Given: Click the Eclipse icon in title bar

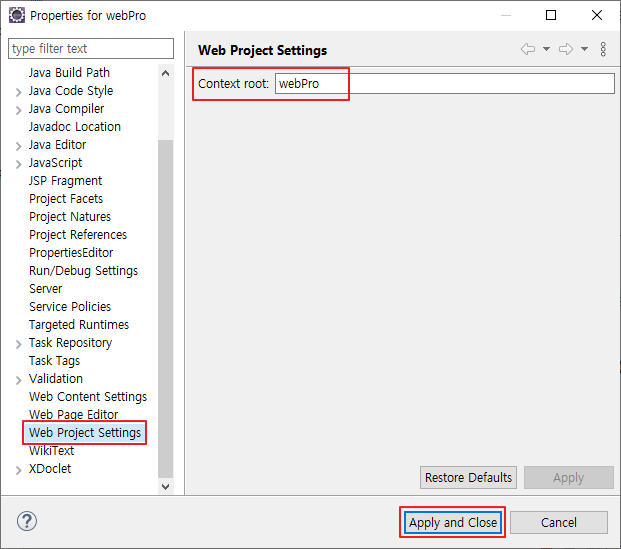Looking at the screenshot, I should (17, 15).
